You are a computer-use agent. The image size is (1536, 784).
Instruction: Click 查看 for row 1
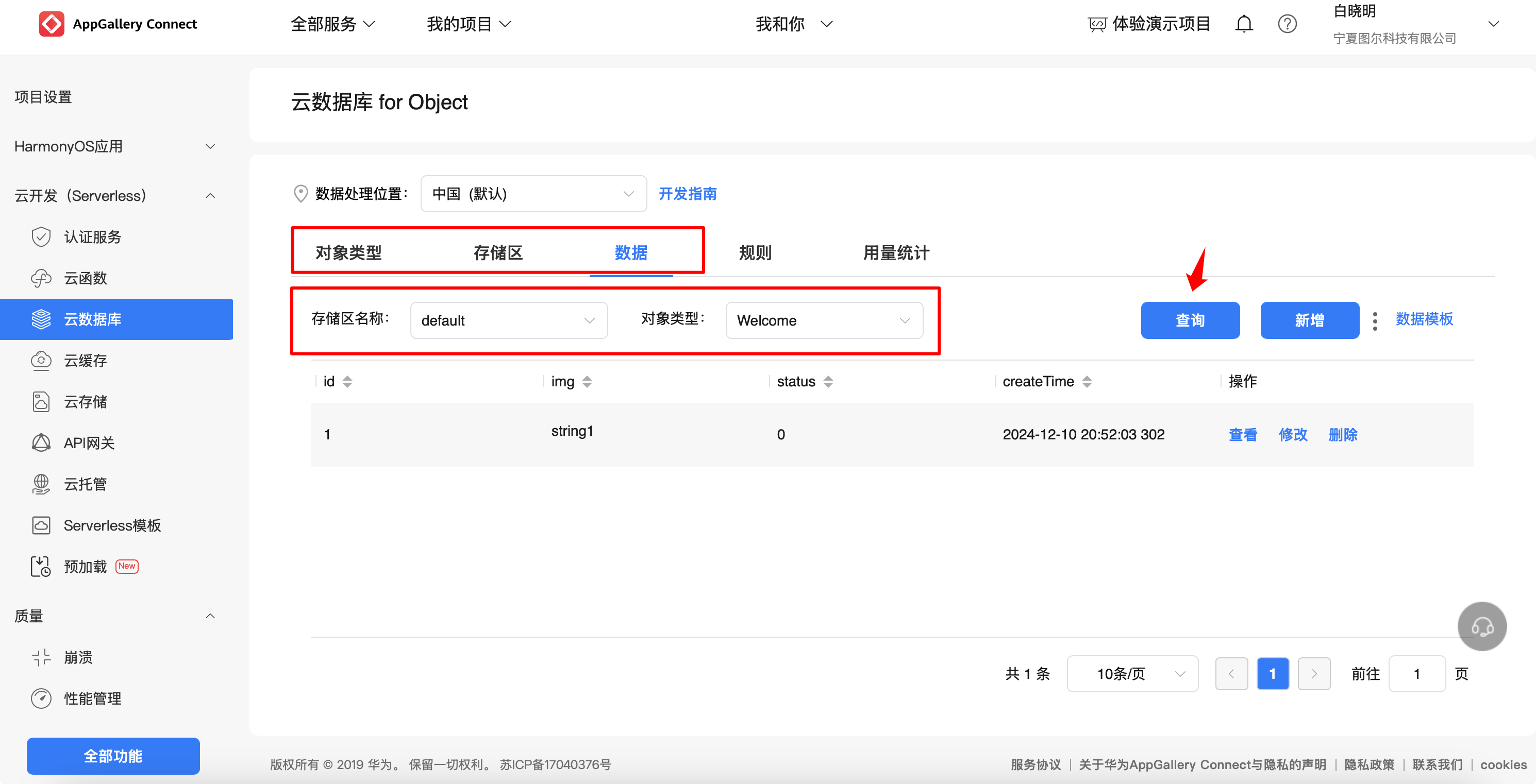coord(1243,435)
